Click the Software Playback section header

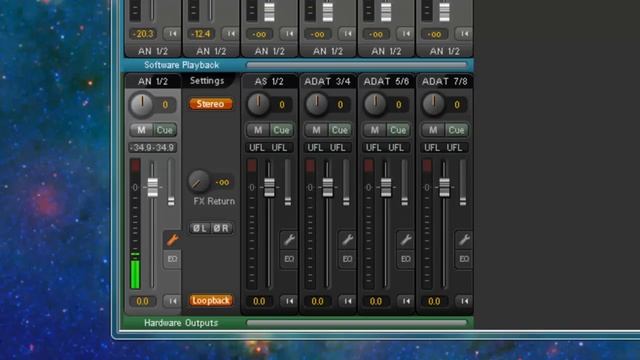pos(182,65)
